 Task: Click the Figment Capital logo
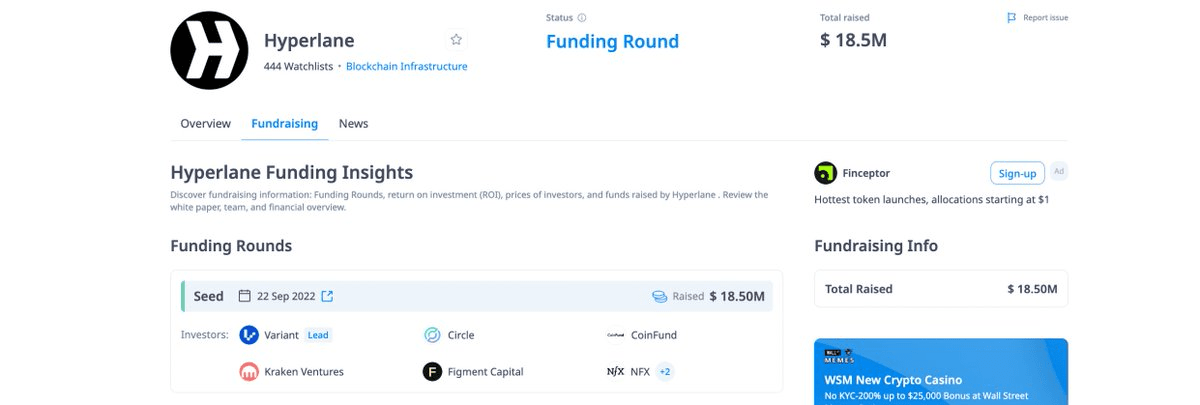tap(432, 371)
